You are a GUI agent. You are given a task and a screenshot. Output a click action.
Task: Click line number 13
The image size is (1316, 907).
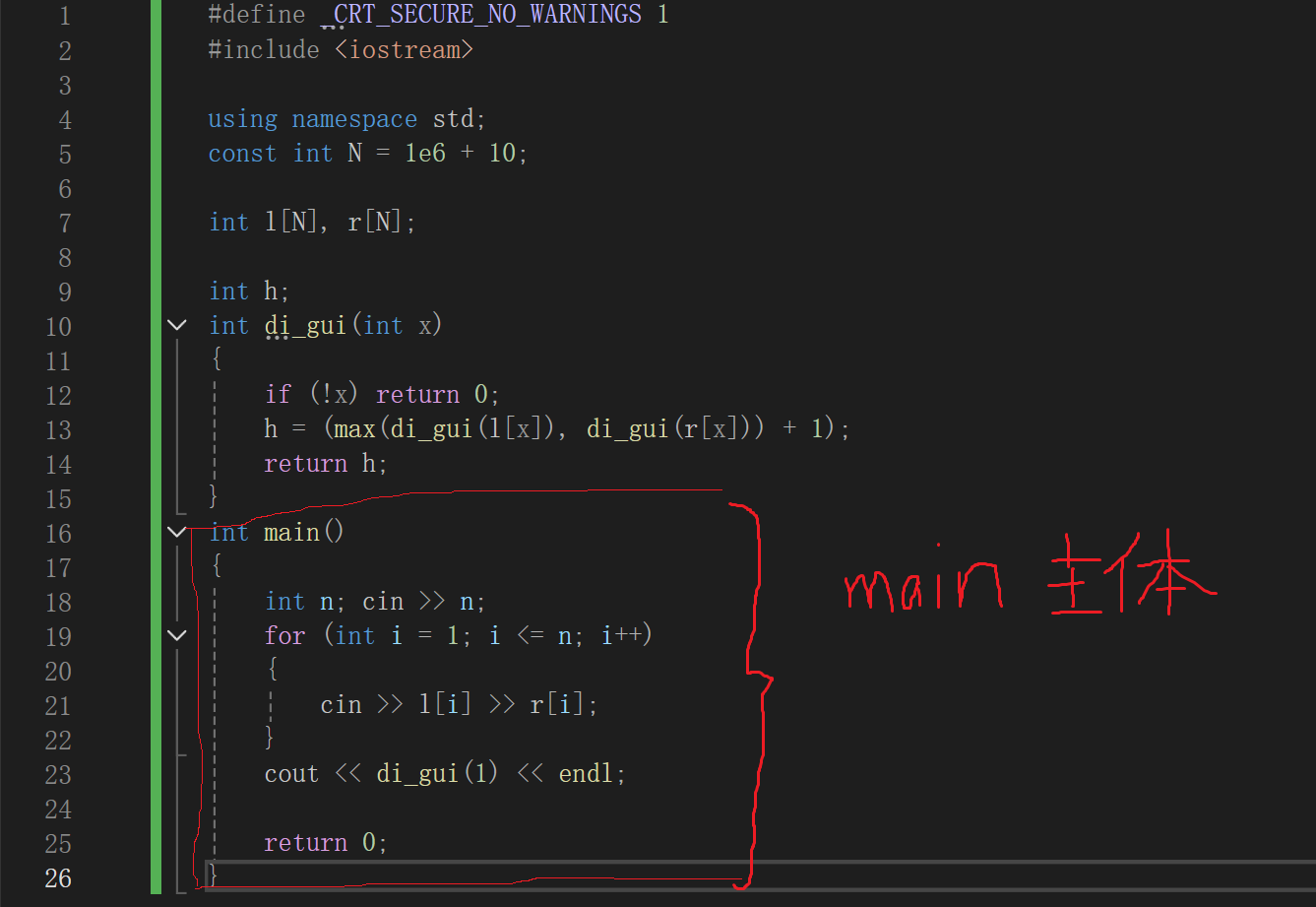coord(58,429)
